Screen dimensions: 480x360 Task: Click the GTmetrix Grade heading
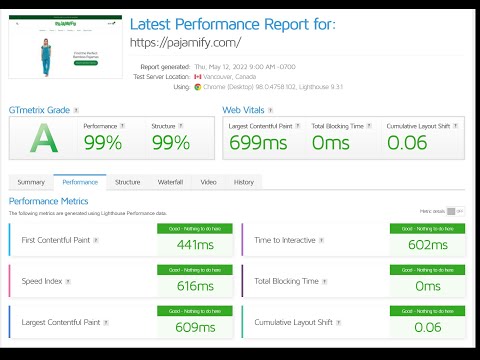tap(39, 110)
